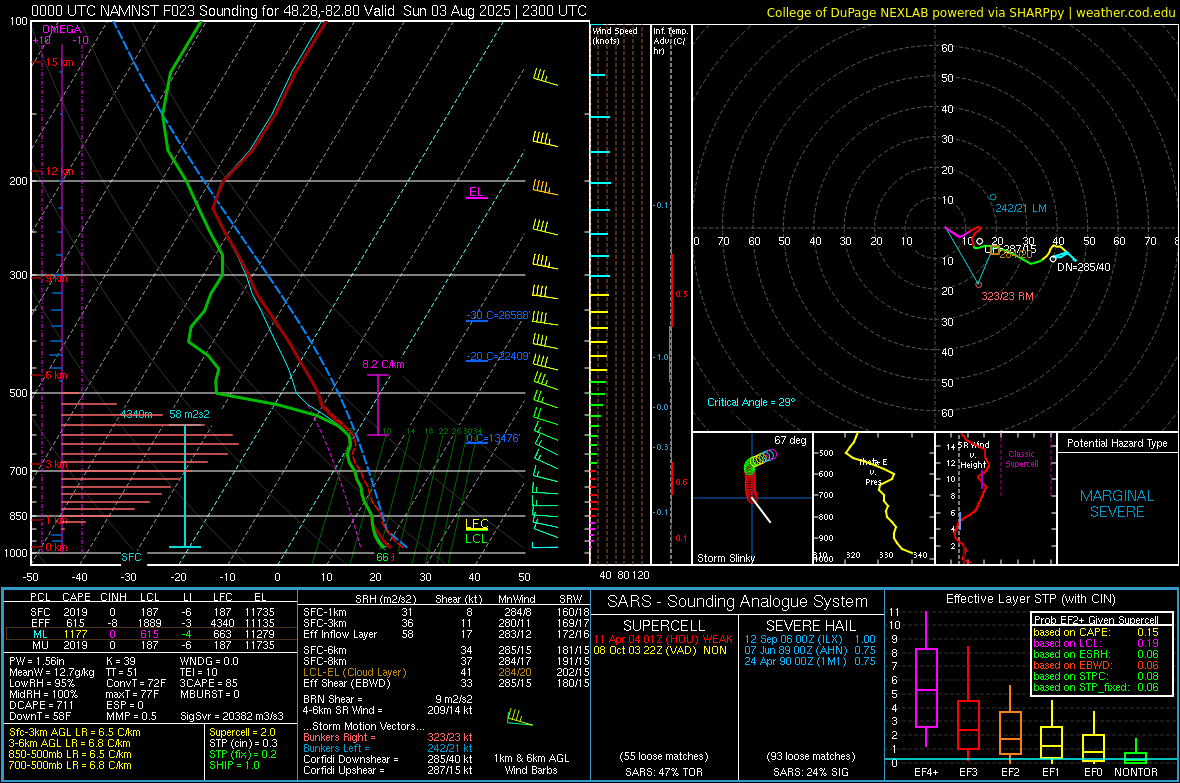The height and width of the screenshot is (783, 1180).
Task: Click the -20 C=22409' height label
Action: click(497, 356)
